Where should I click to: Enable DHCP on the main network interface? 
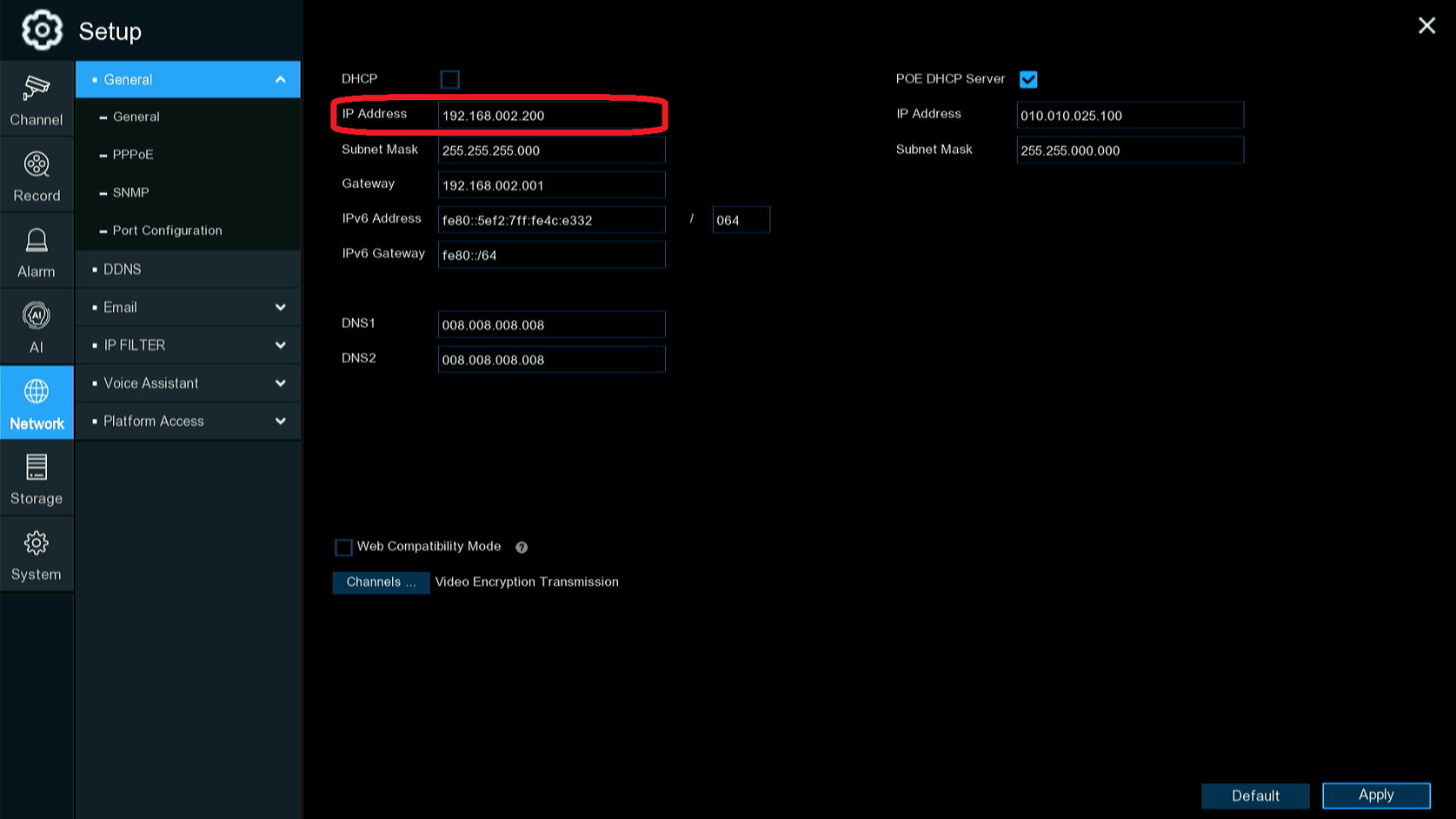(450, 79)
